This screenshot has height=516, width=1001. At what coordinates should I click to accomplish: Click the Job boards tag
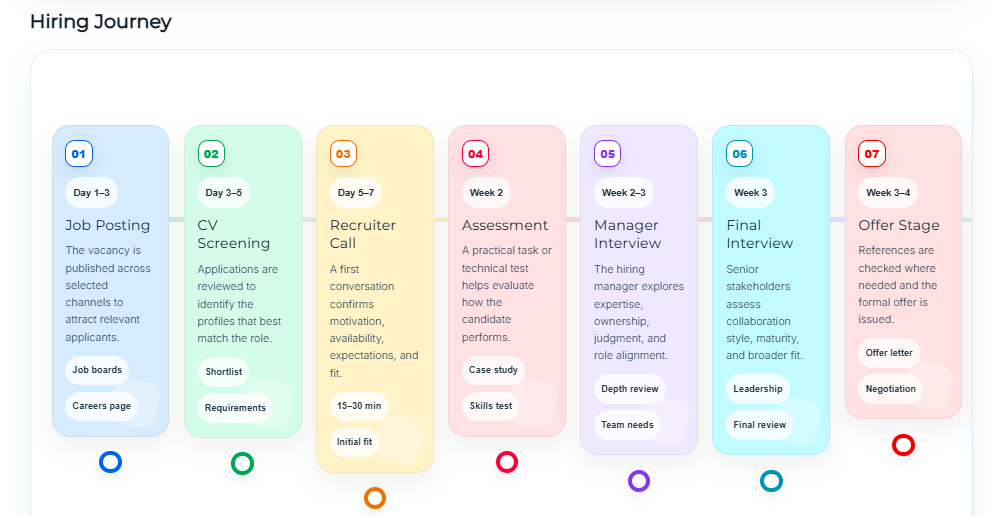[x=97, y=370]
